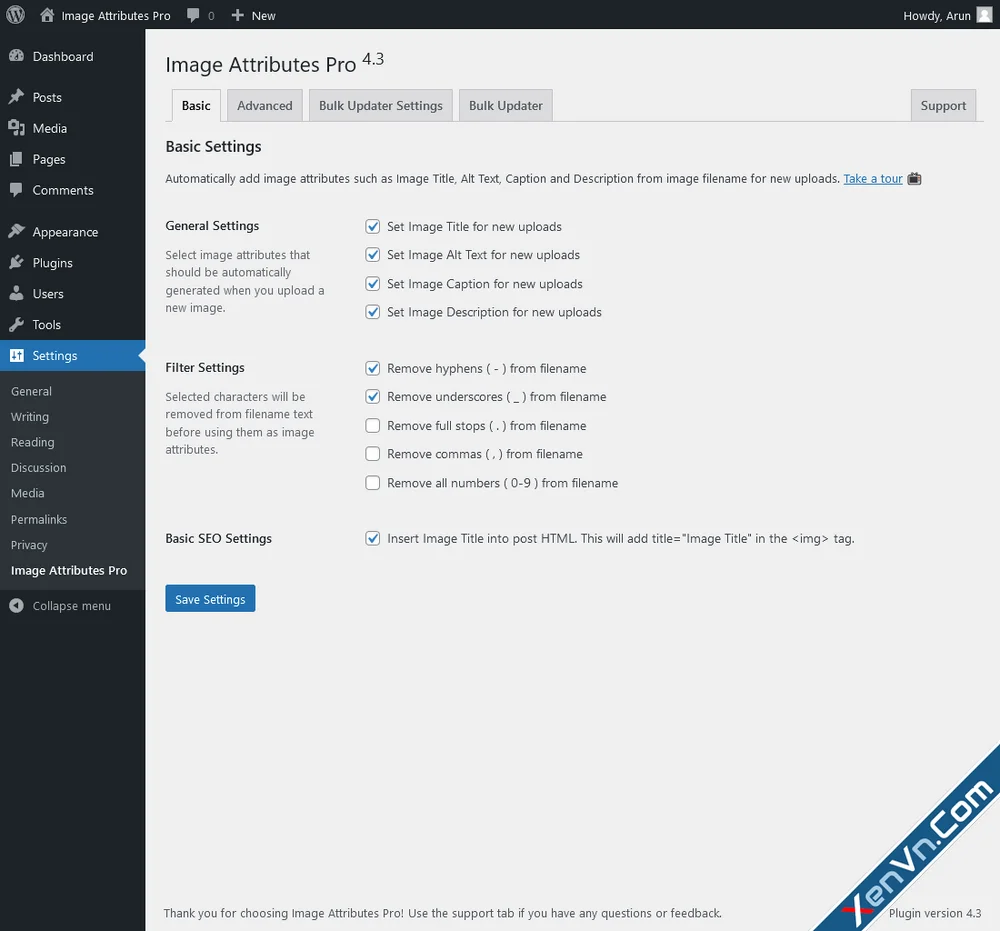Open Users menu label
The width and height of the screenshot is (1000, 931).
point(48,293)
